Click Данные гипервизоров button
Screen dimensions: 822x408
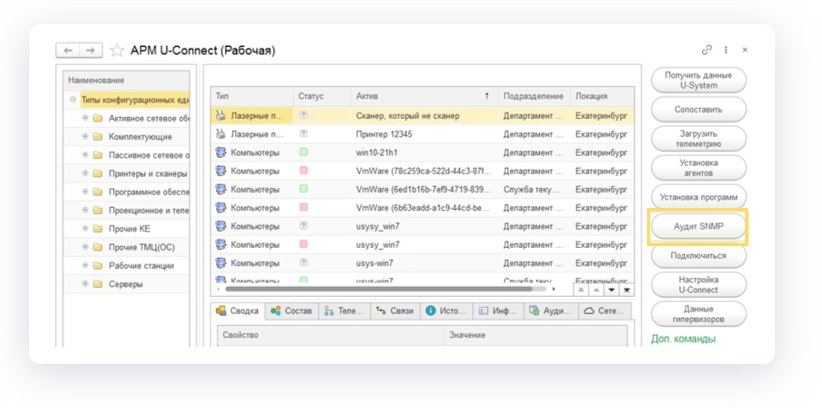tap(698, 314)
